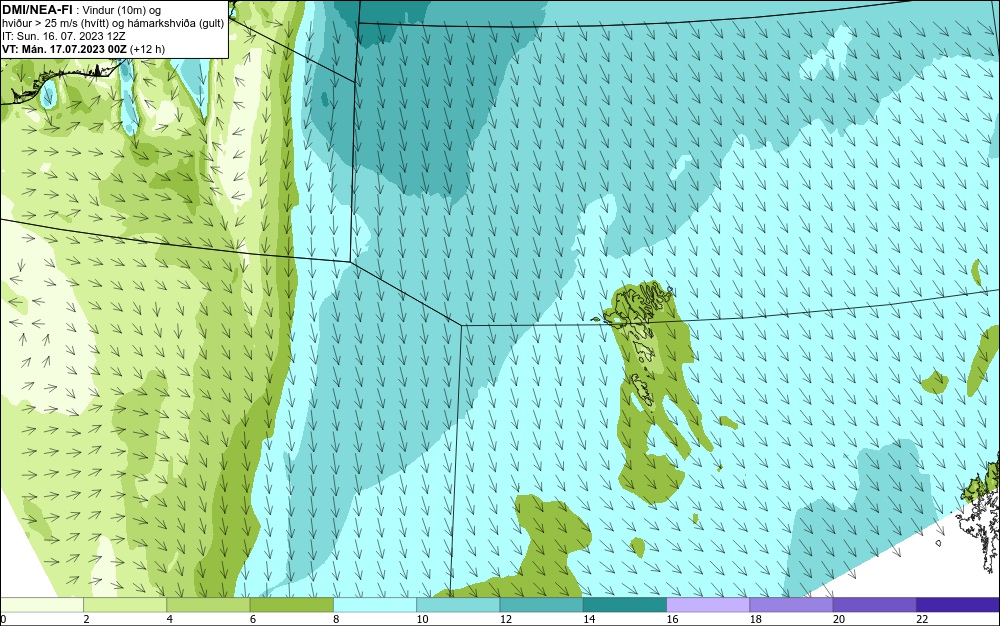Click the legend scale label '22'

tap(922, 619)
